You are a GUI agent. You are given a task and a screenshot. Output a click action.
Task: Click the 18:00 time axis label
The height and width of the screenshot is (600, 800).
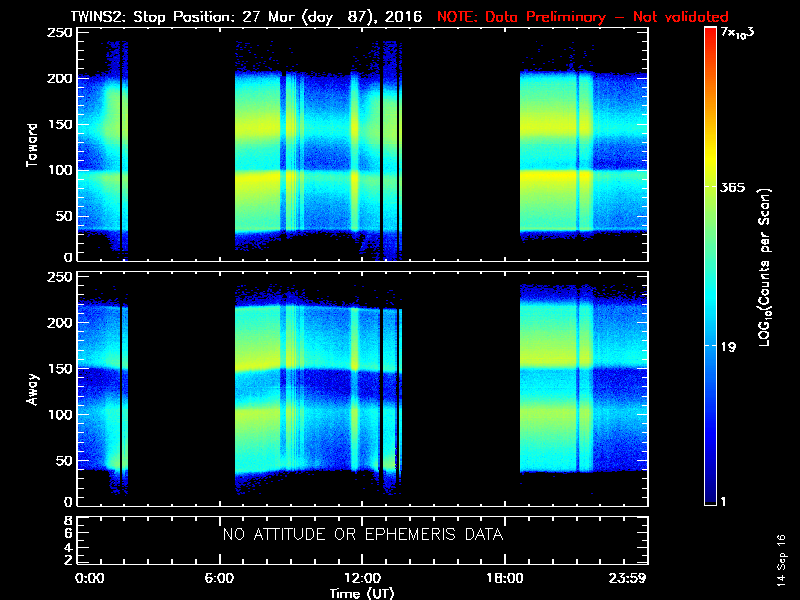505,579
